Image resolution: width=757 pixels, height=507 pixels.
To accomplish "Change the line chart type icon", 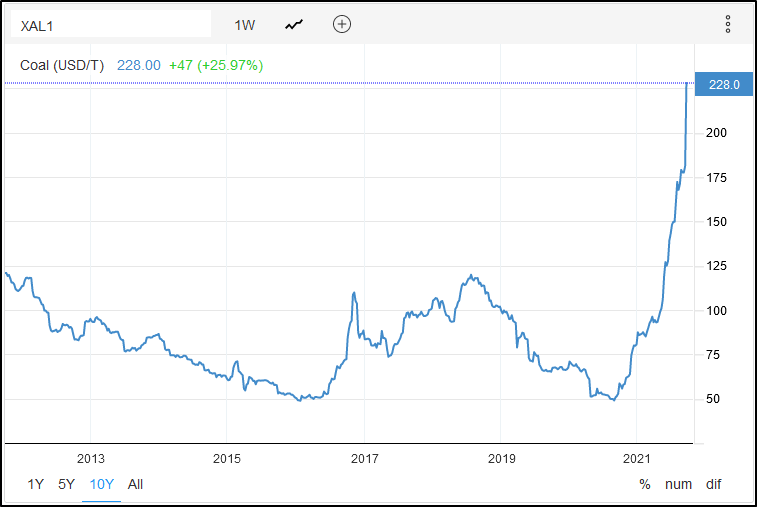I will coord(294,25).
